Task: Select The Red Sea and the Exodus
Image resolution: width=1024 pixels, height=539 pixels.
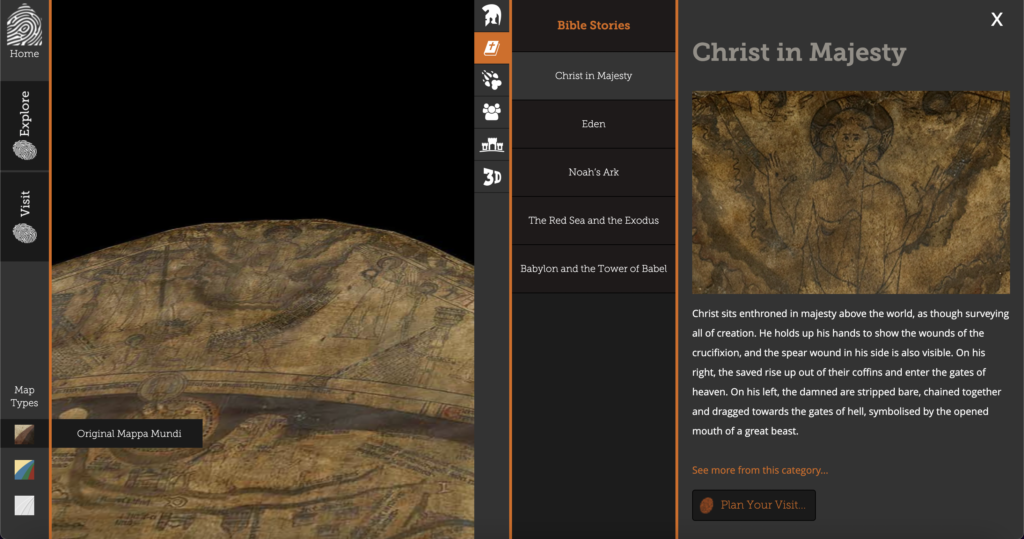Action: [593, 221]
